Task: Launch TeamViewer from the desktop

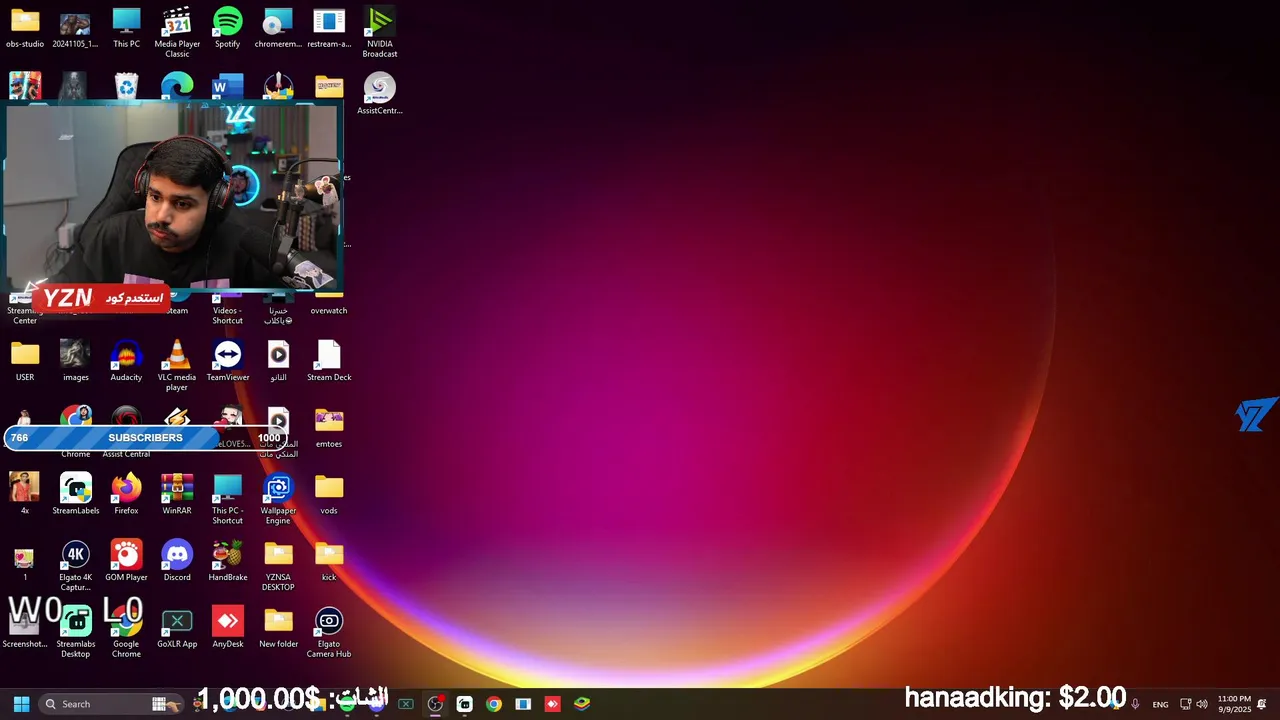Action: click(227, 361)
